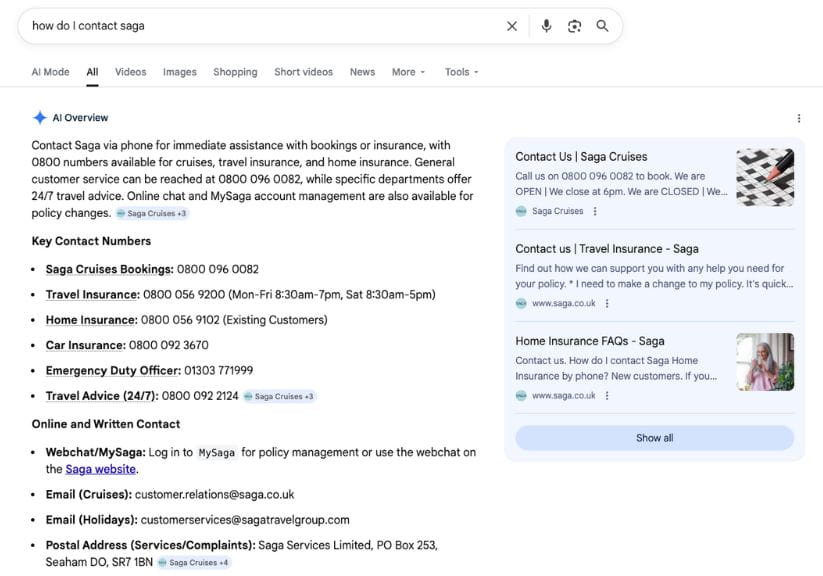The image size is (823, 576).
Task: Switch to the News tab
Action: [361, 72]
